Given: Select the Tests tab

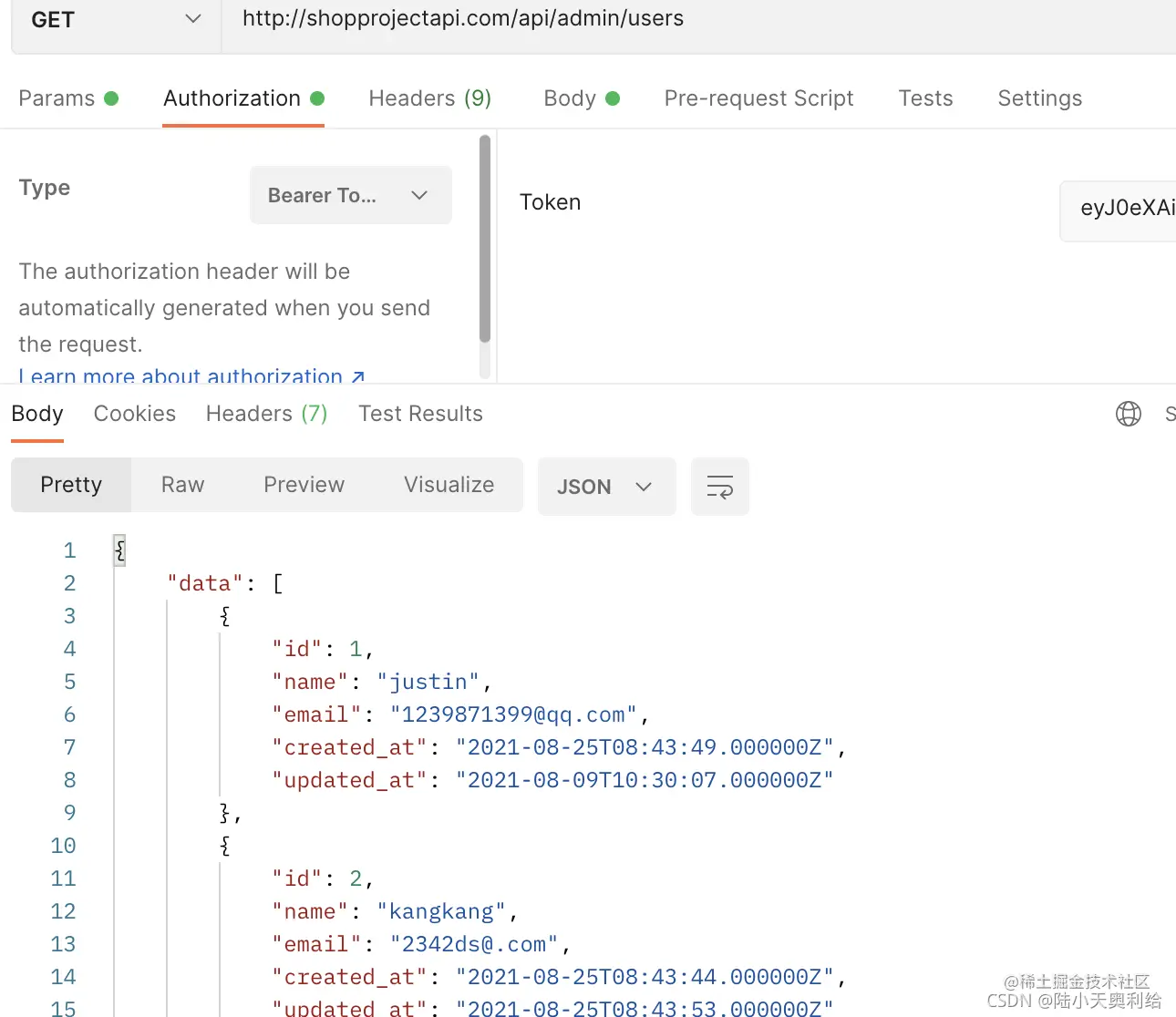Looking at the screenshot, I should click(x=925, y=98).
